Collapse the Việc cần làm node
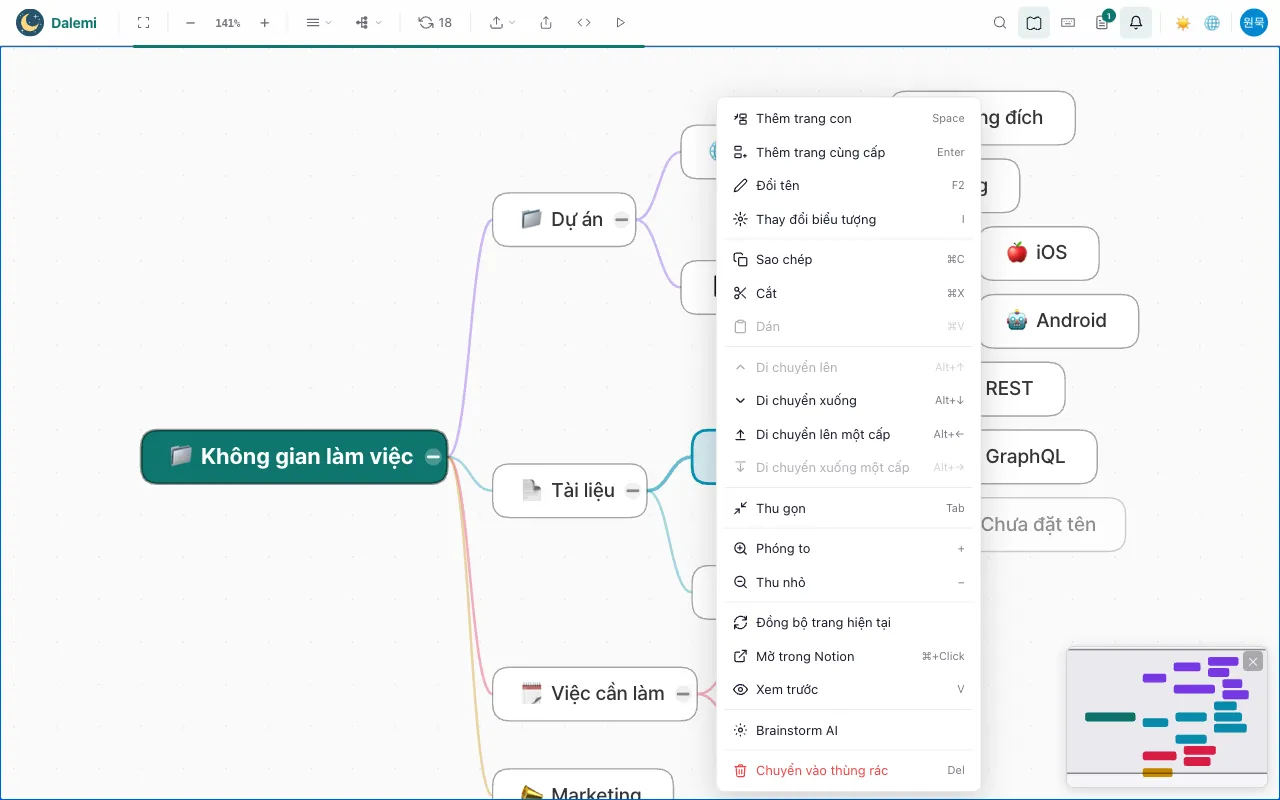 coord(683,693)
